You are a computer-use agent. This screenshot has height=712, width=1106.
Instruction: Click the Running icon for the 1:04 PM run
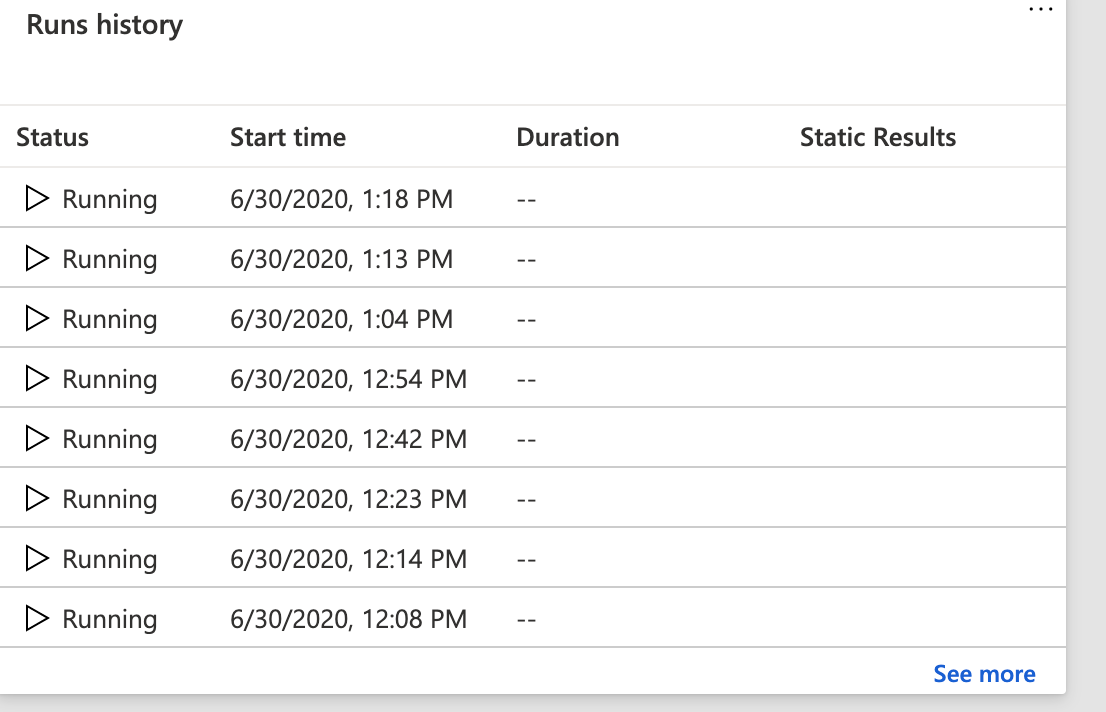point(37,319)
